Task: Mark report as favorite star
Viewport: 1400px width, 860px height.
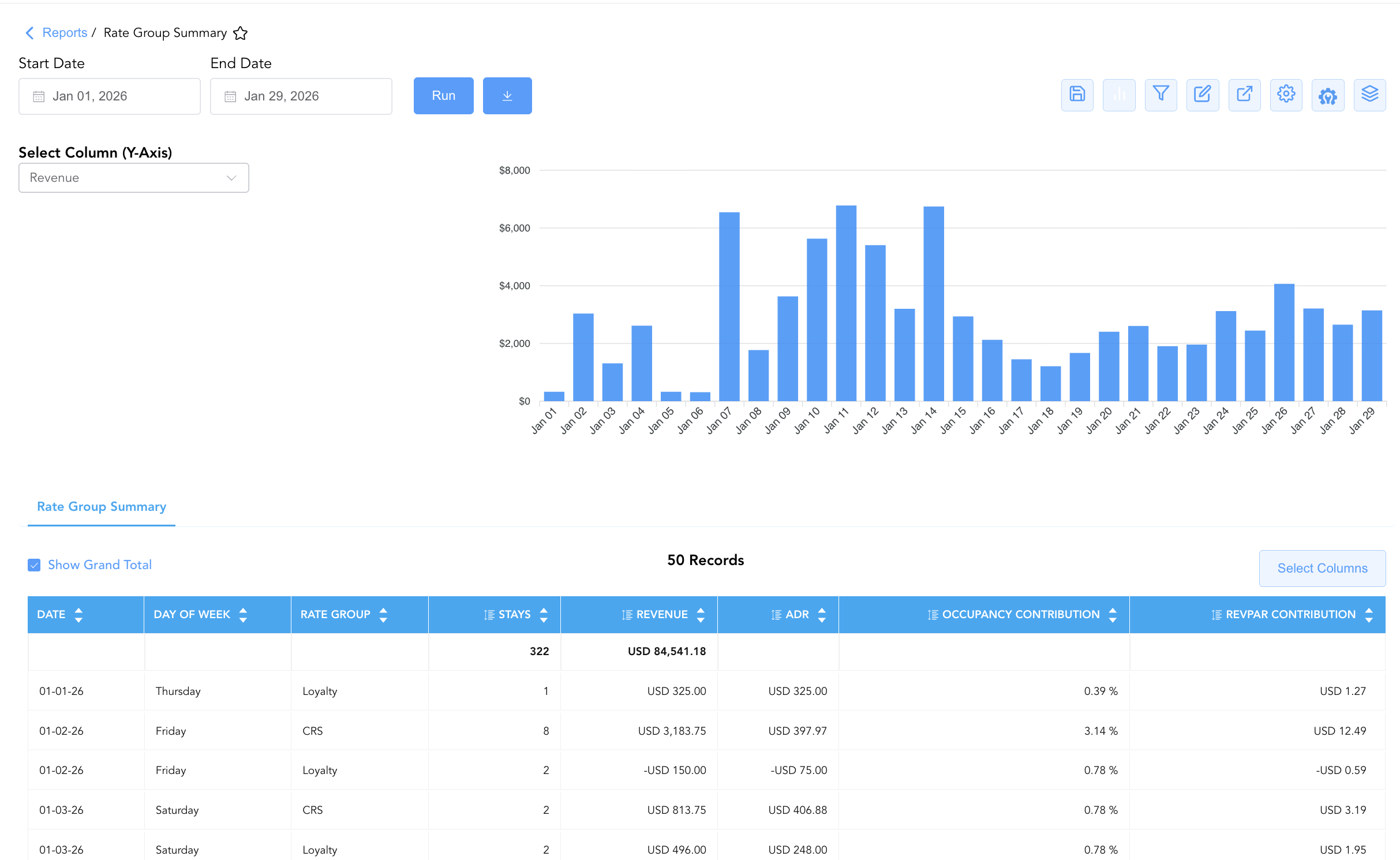Action: pyautogui.click(x=241, y=33)
